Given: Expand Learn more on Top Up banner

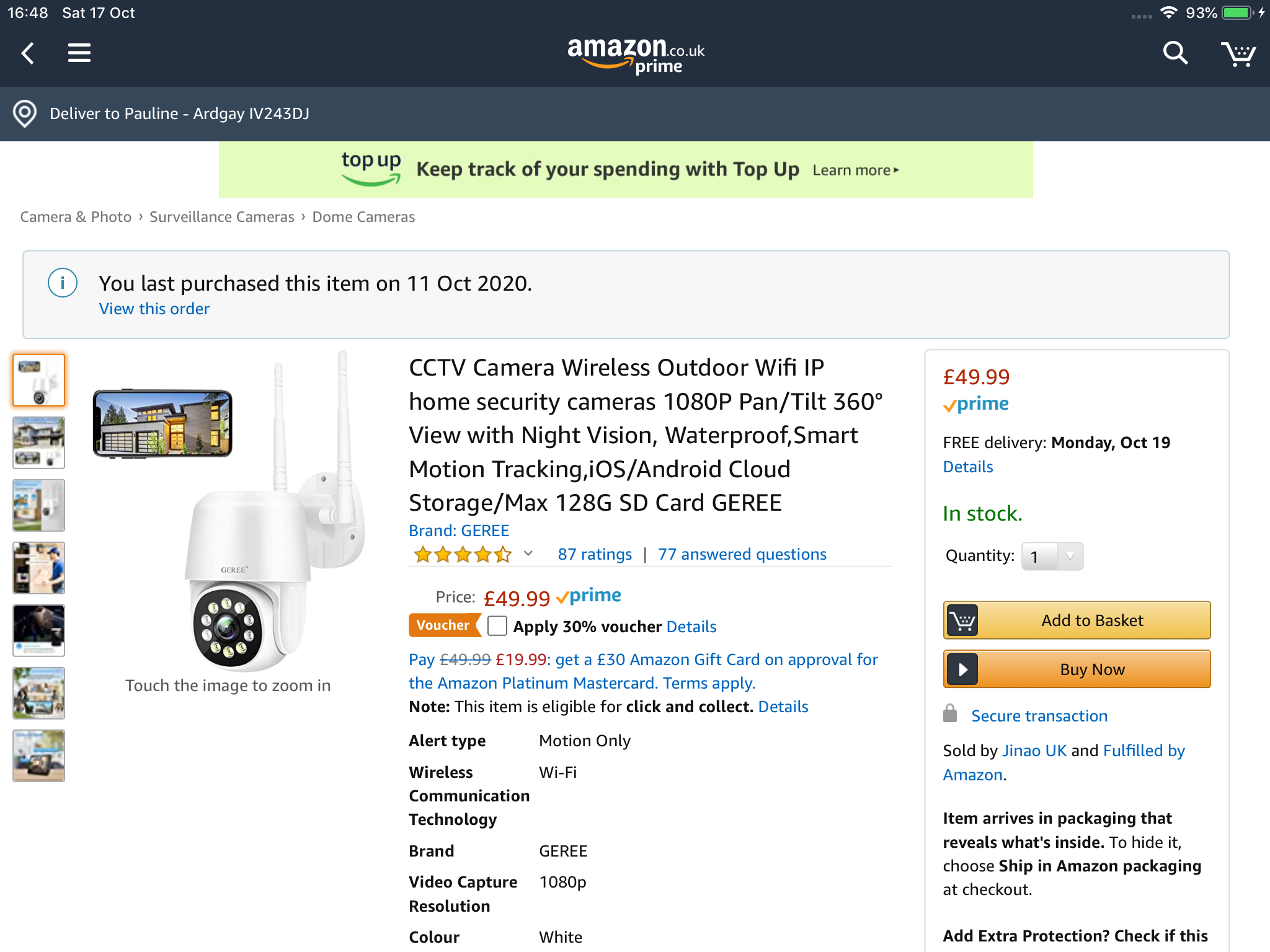Looking at the screenshot, I should pos(856,170).
